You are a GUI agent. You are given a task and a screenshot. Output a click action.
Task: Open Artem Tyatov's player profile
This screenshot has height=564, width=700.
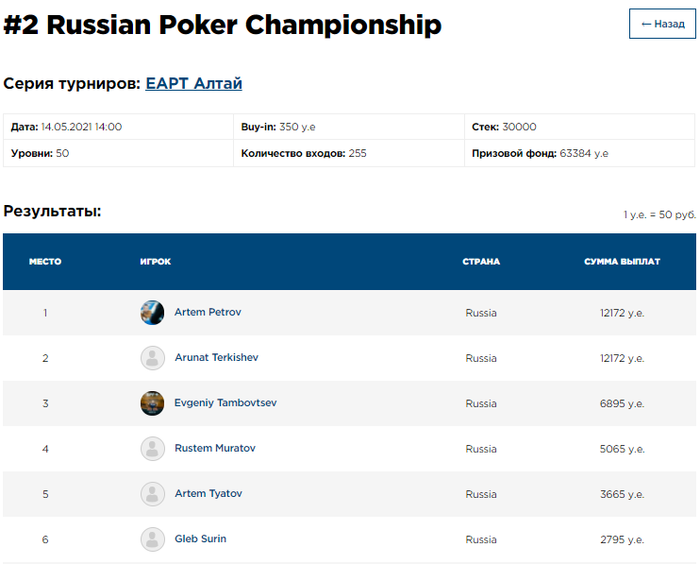(x=208, y=493)
